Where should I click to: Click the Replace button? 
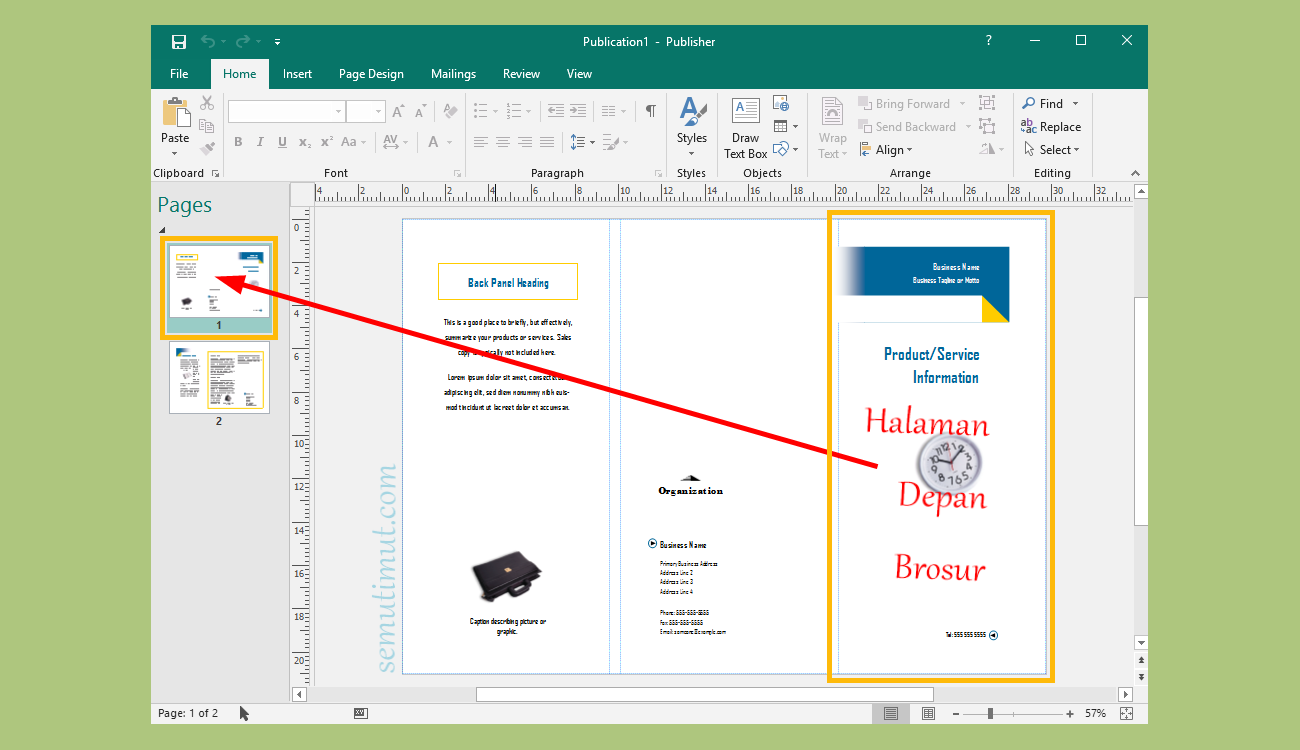(1051, 127)
